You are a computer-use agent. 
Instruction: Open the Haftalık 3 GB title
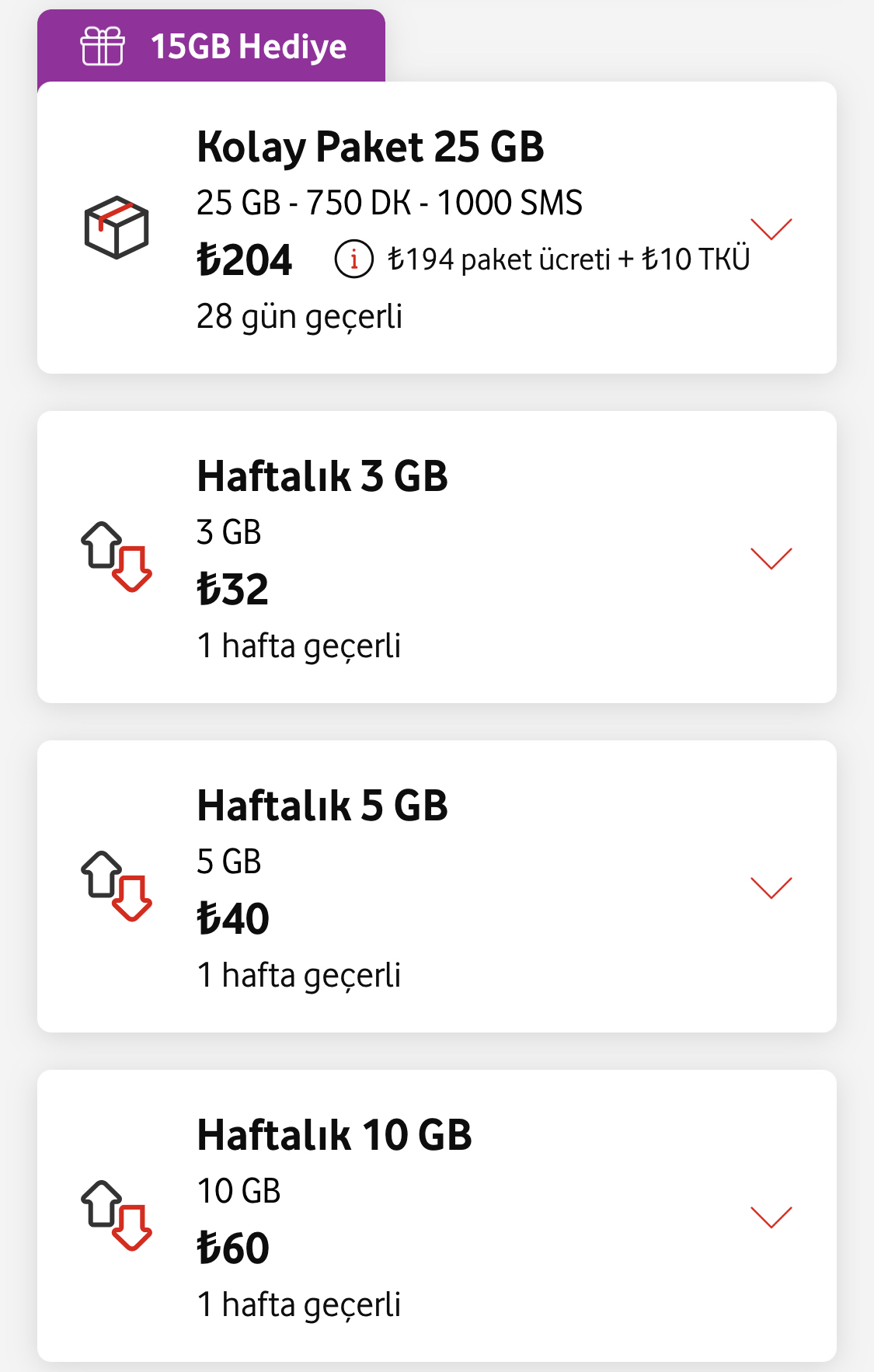click(x=322, y=476)
